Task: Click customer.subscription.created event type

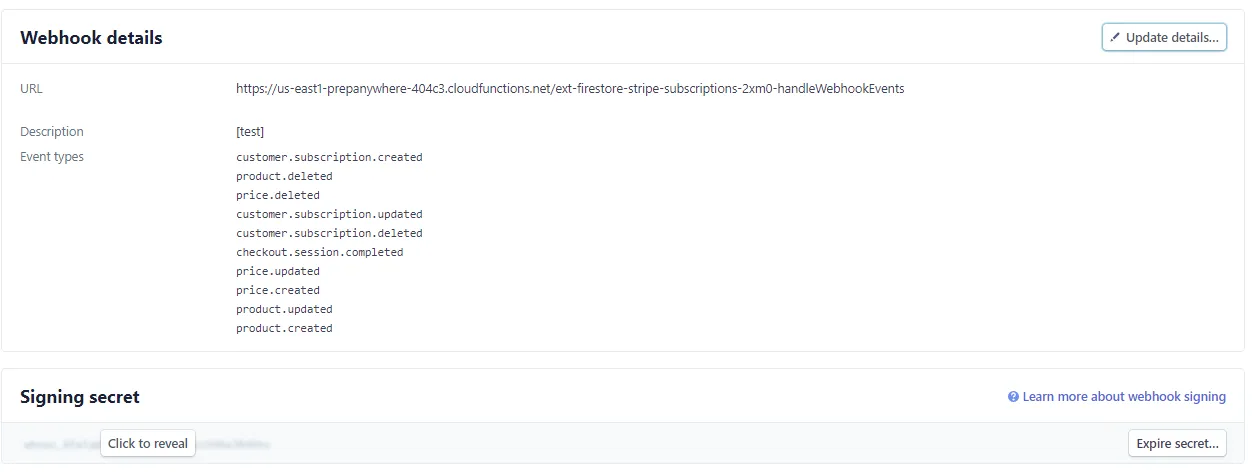Action: pos(329,157)
